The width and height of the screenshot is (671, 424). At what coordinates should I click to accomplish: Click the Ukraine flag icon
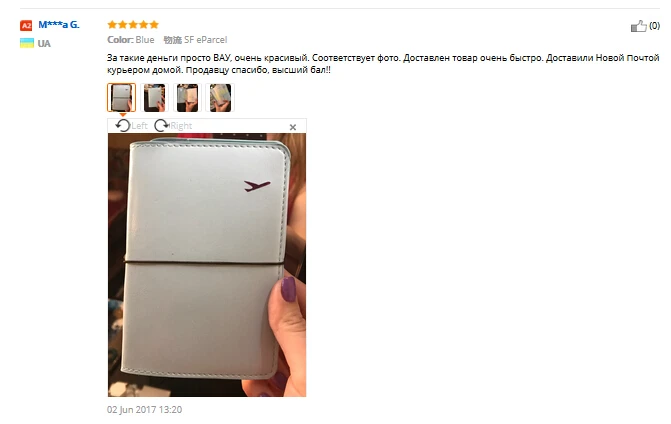point(27,43)
